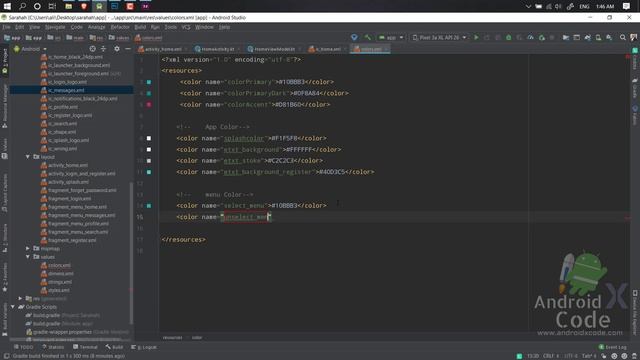Click Cortana circle icon on taskbar
The width and height of the screenshot is (640, 360).
click(37, 6)
